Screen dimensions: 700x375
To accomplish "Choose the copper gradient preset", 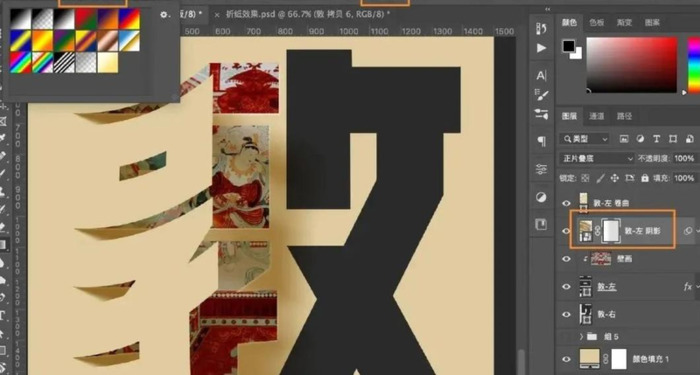I will pos(107,41).
